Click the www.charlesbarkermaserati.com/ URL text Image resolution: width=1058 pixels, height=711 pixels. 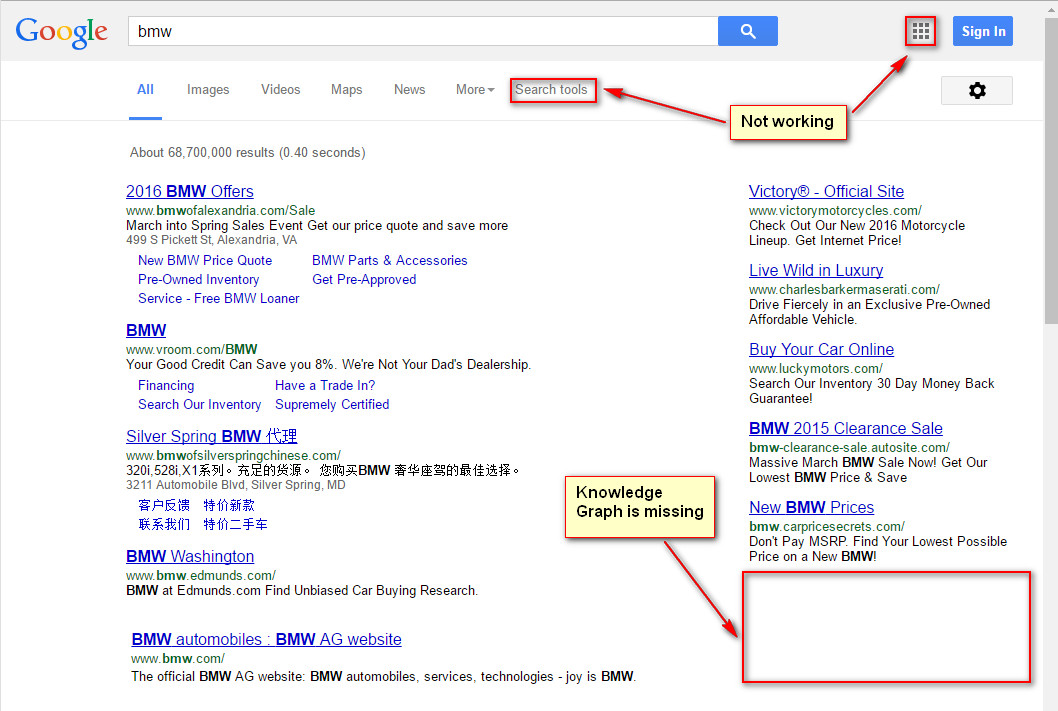[844, 289]
